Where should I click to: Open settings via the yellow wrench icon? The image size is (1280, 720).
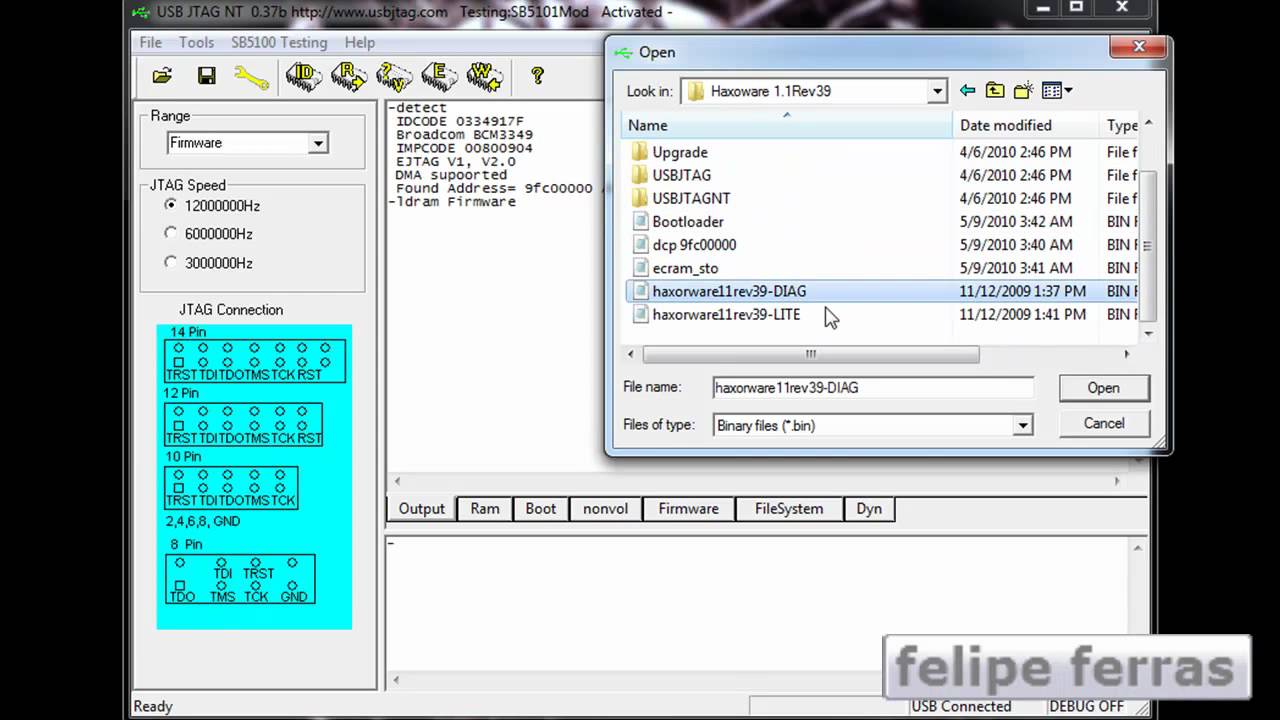(x=251, y=77)
